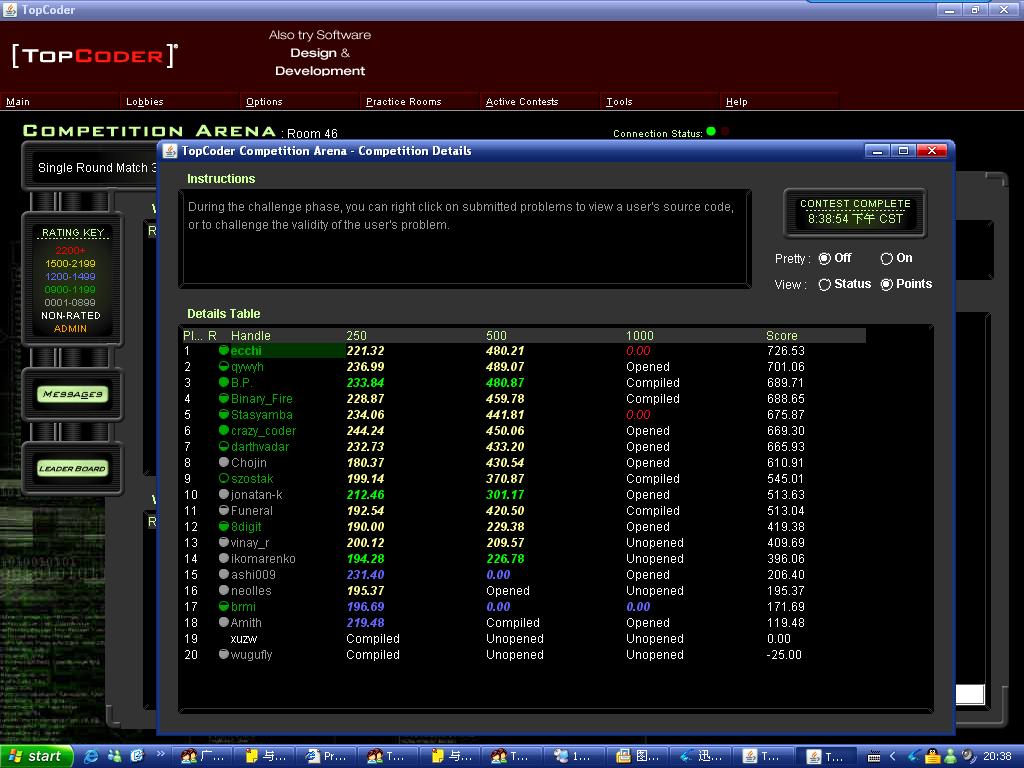
Task: Click rating icon beside Chojin
Action: [223, 462]
